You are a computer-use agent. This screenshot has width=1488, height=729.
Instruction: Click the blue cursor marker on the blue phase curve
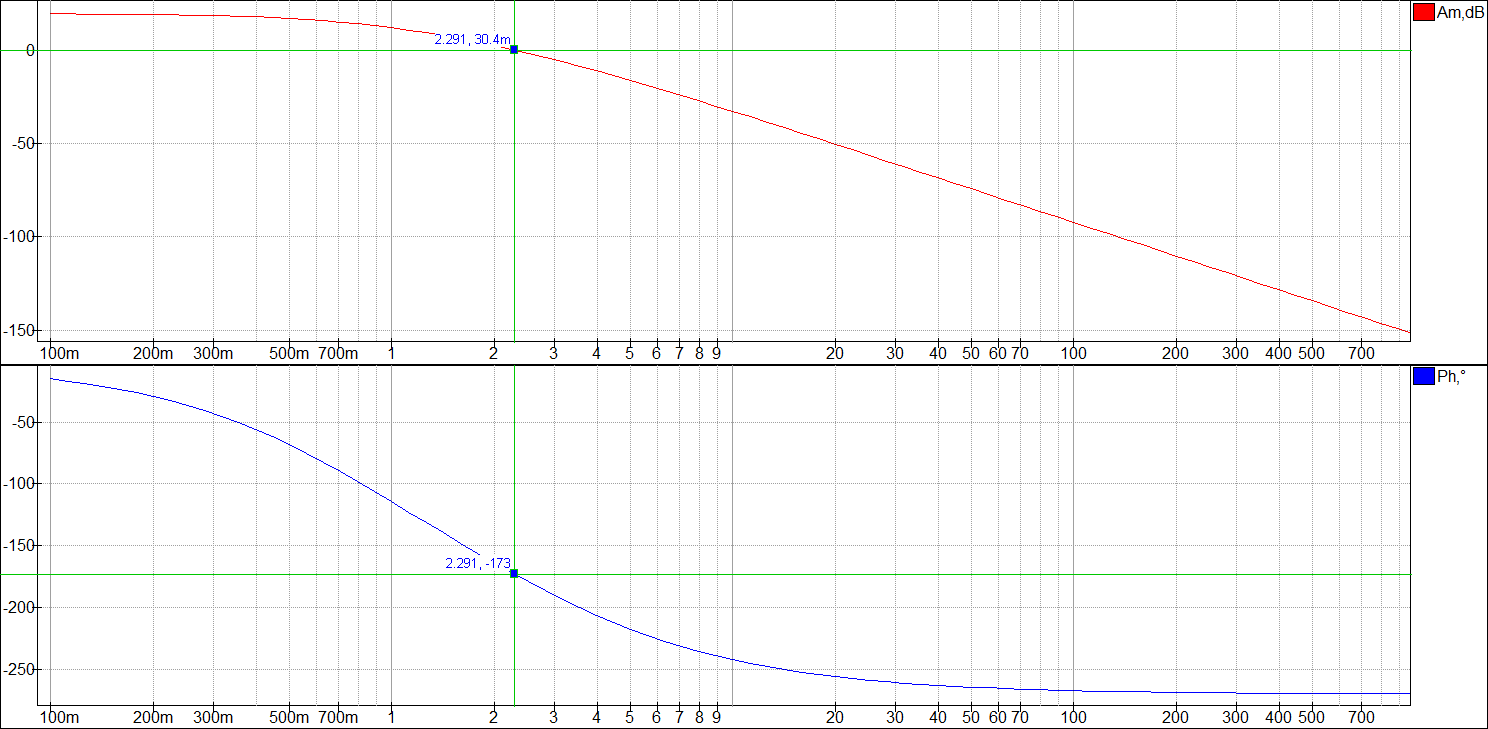point(514,573)
